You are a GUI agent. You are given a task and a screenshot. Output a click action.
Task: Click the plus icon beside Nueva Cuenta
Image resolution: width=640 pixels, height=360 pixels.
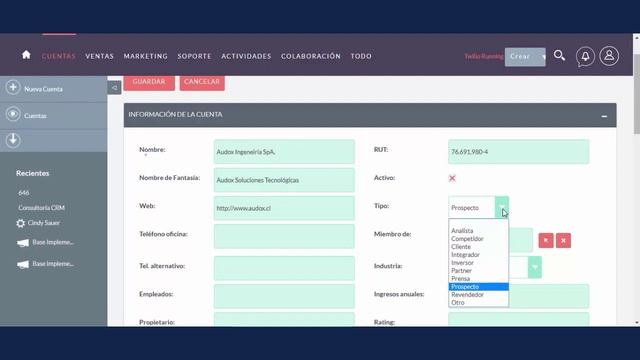13,87
